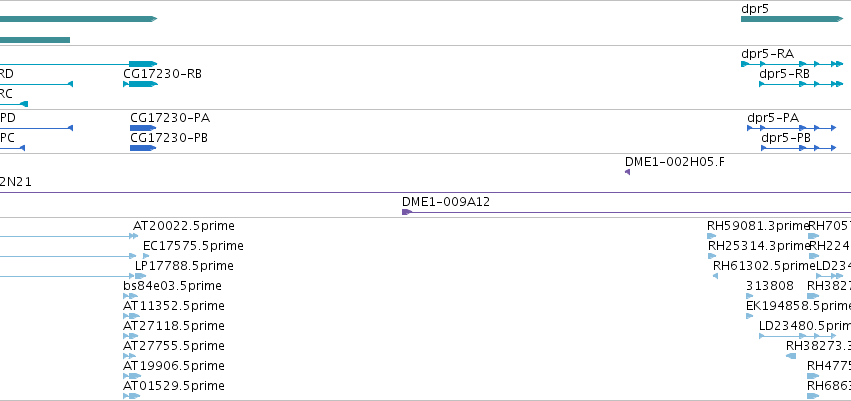
Task: Select the DME1-002H05.F arrow marker
Action: pos(627,172)
